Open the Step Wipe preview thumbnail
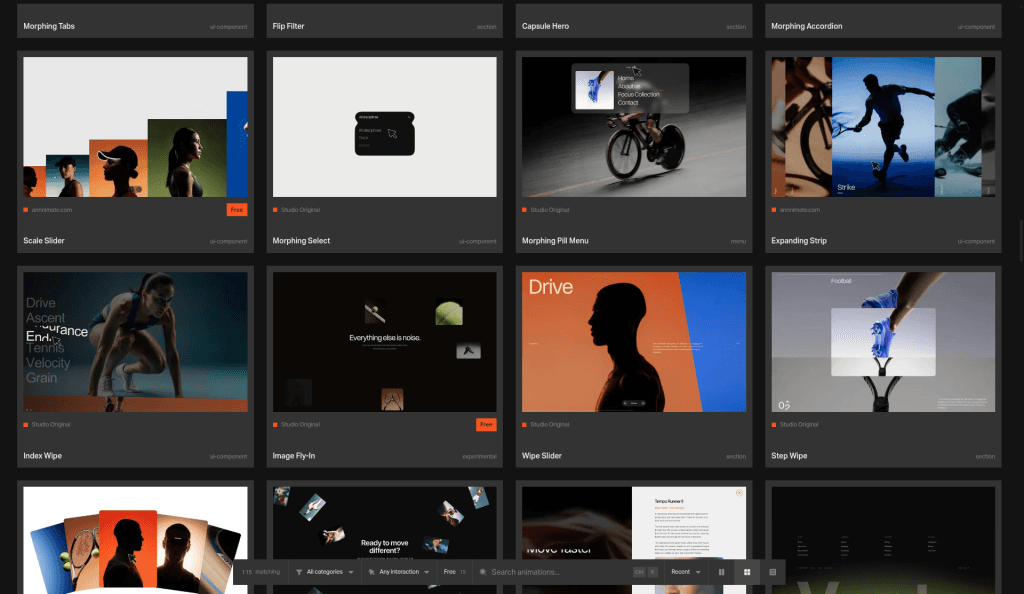The image size is (1024, 594). click(x=884, y=342)
